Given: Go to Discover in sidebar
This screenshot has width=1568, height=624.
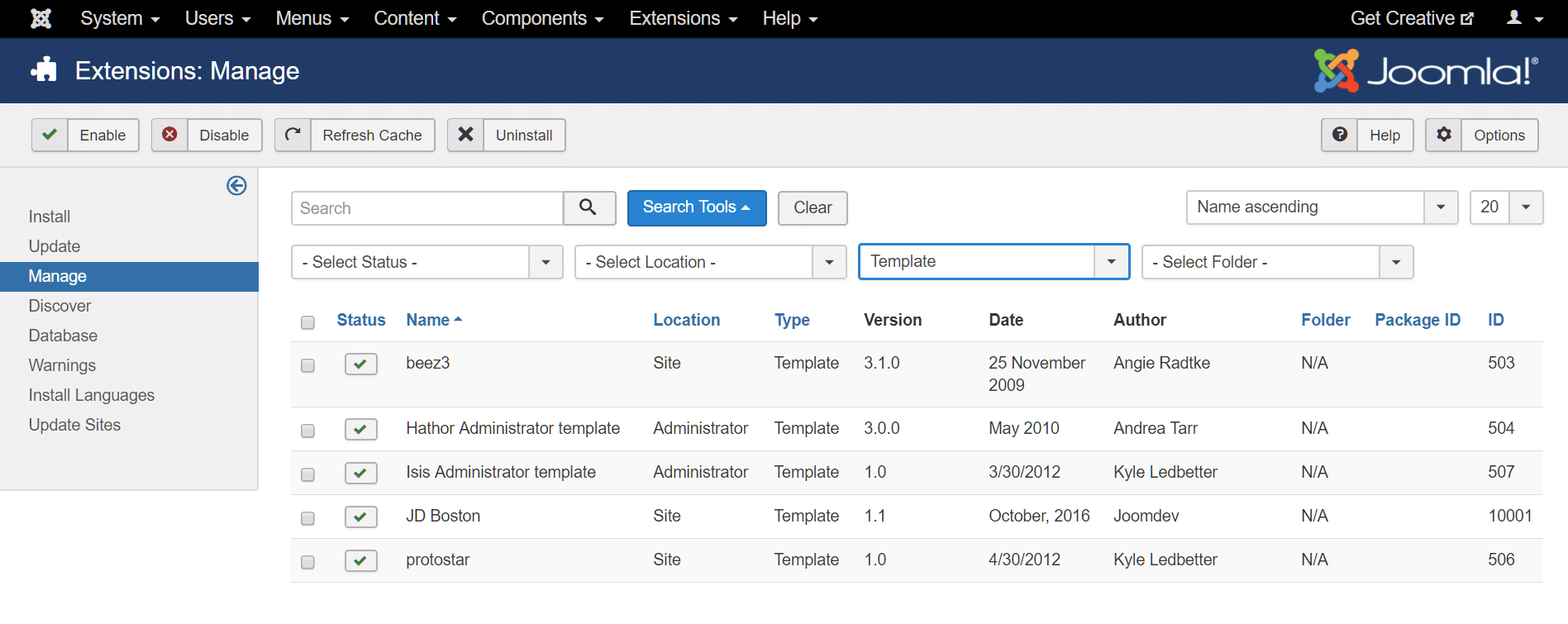Looking at the screenshot, I should [60, 306].
